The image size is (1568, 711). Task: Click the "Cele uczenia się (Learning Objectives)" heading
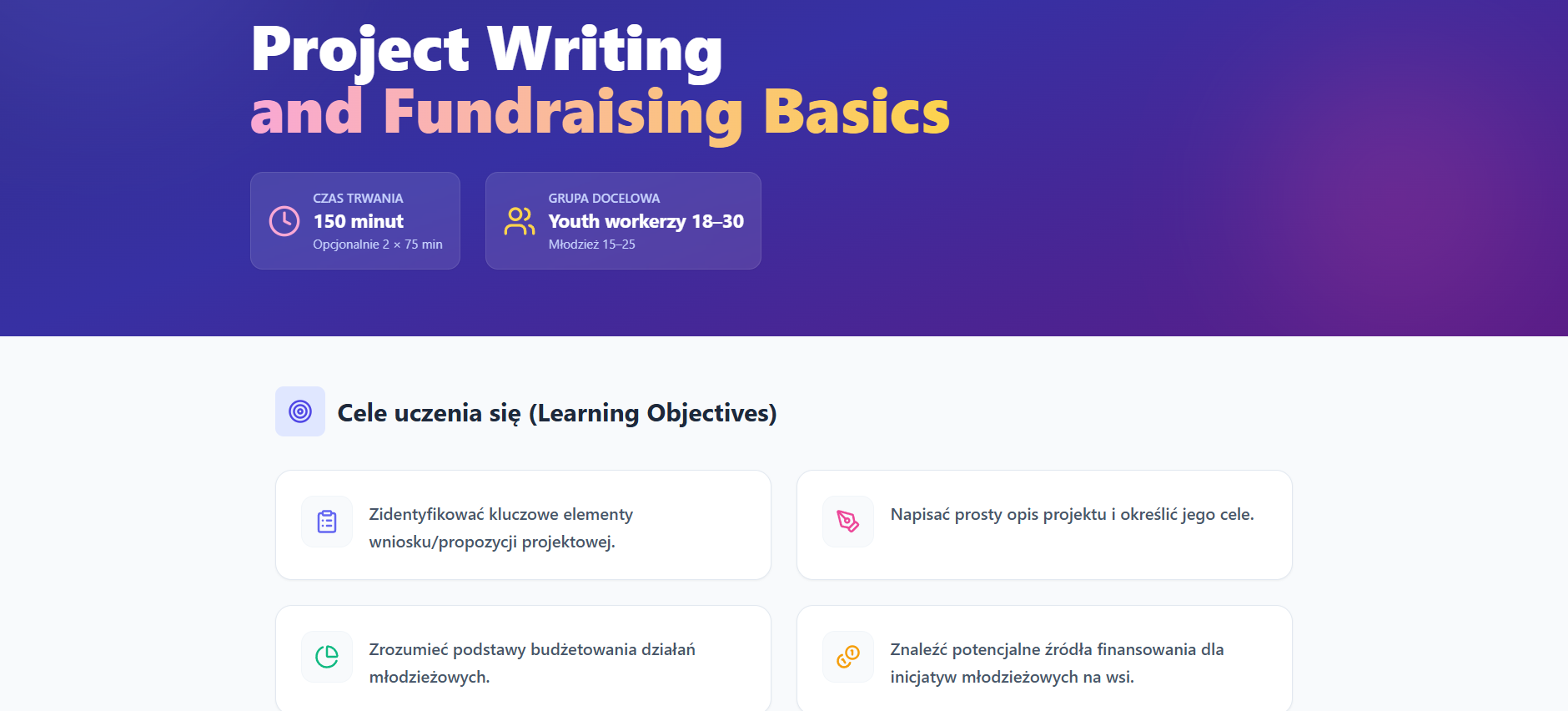click(x=556, y=413)
